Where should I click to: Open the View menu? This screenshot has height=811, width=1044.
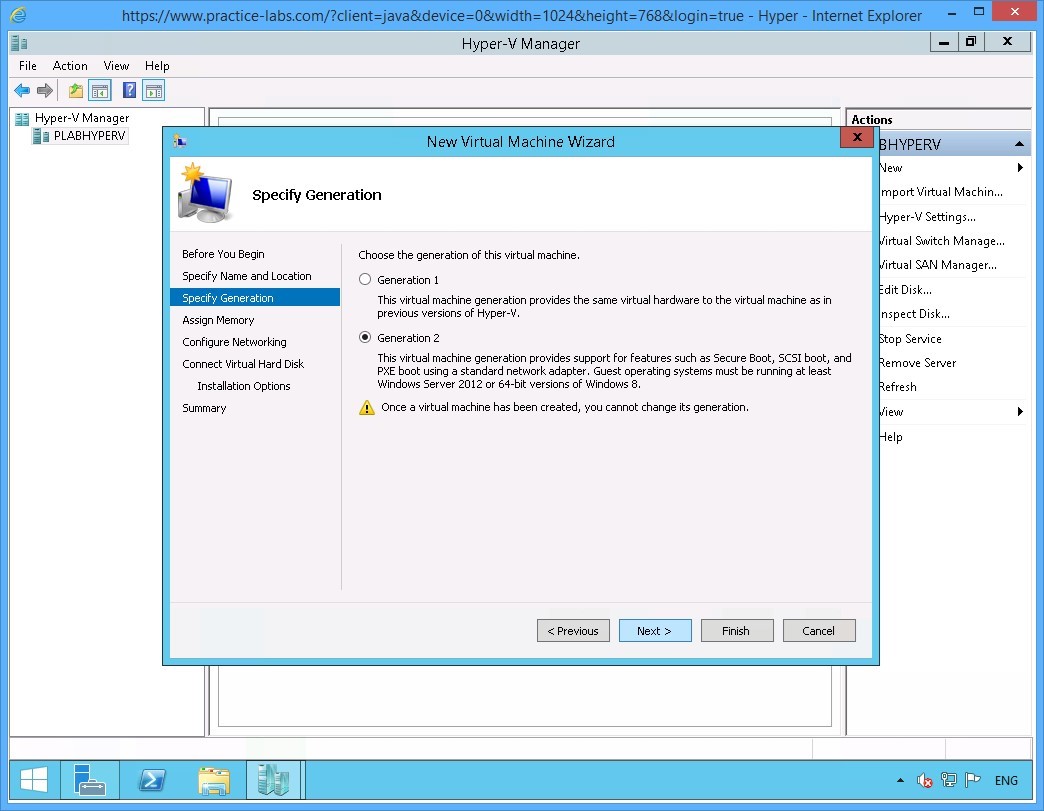tap(116, 66)
